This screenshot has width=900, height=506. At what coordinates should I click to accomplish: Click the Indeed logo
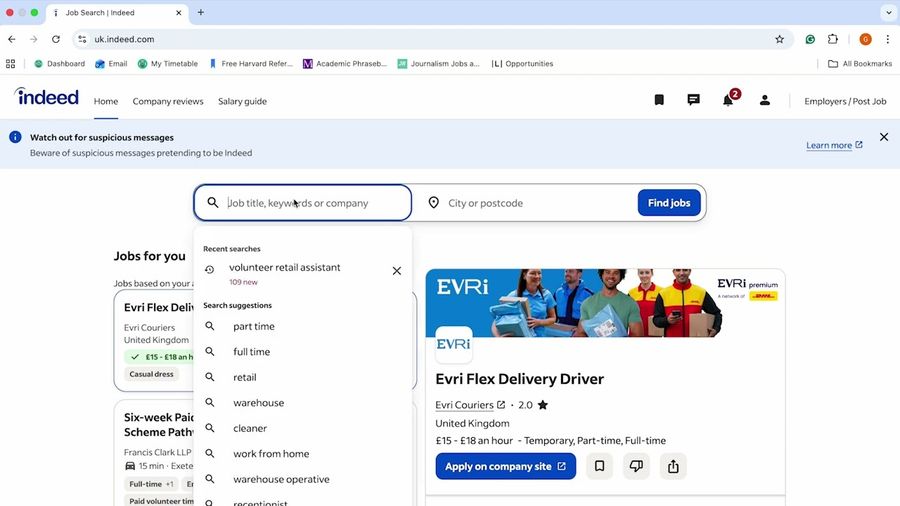(46, 97)
